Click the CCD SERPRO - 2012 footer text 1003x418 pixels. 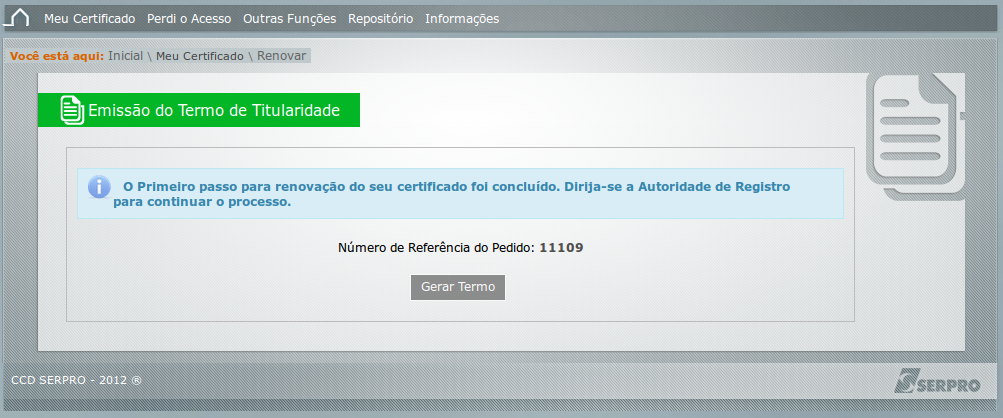click(77, 380)
